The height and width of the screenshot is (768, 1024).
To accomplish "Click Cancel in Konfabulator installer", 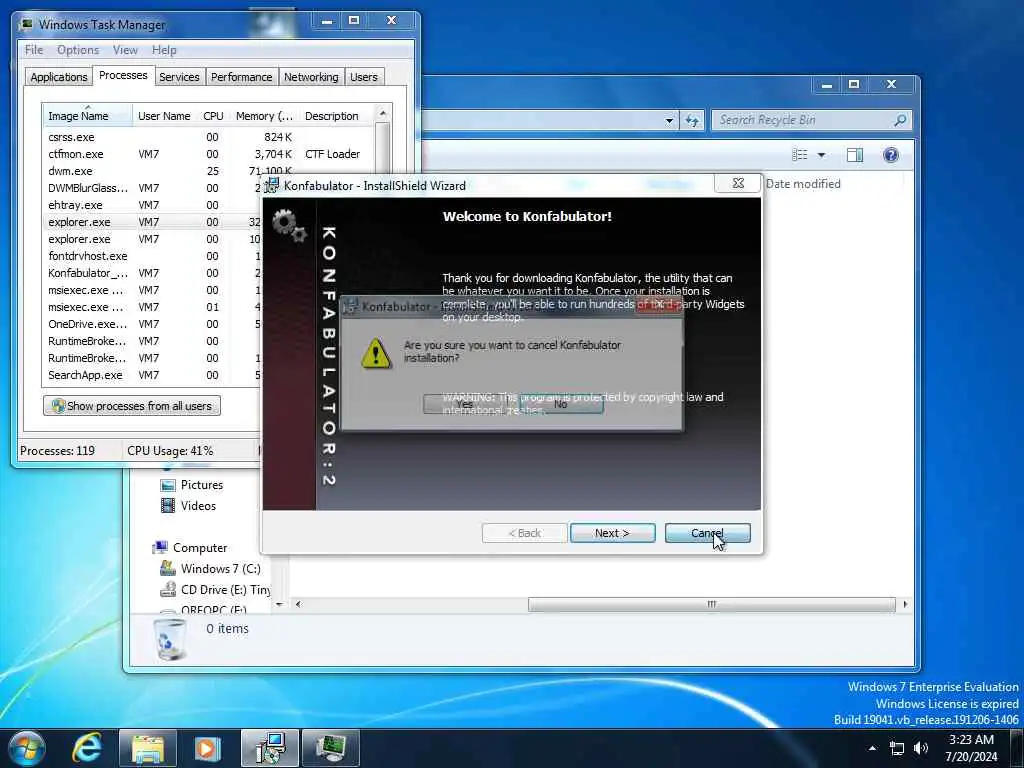I will 707,533.
